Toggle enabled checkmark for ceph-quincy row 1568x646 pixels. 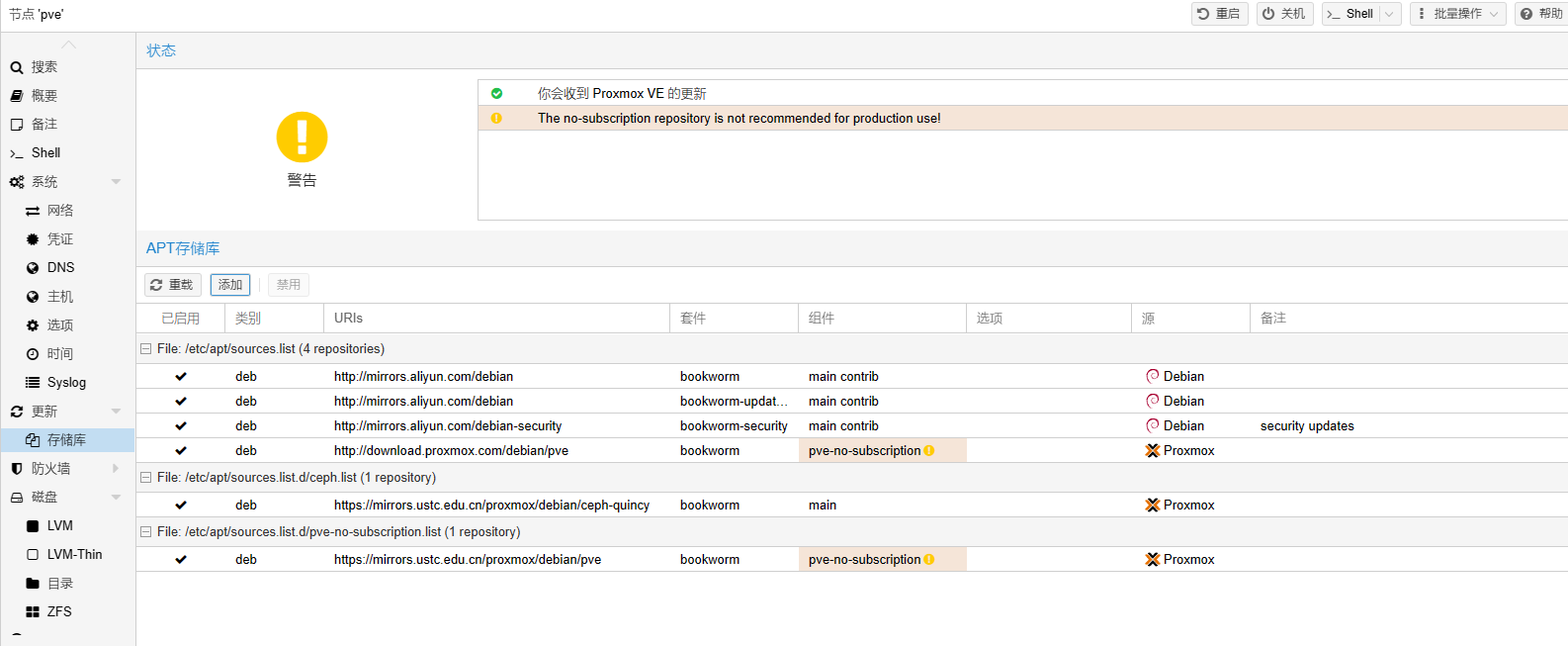[181, 506]
